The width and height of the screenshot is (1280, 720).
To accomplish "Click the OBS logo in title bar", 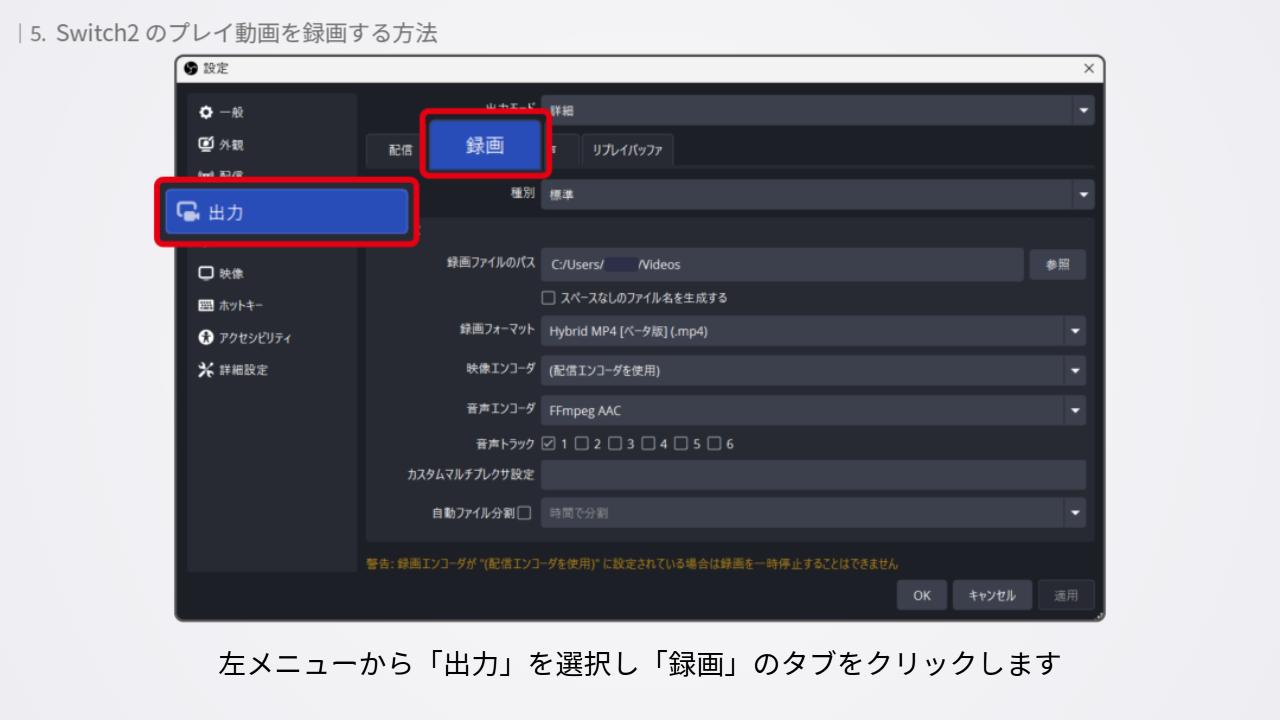I will (x=191, y=68).
